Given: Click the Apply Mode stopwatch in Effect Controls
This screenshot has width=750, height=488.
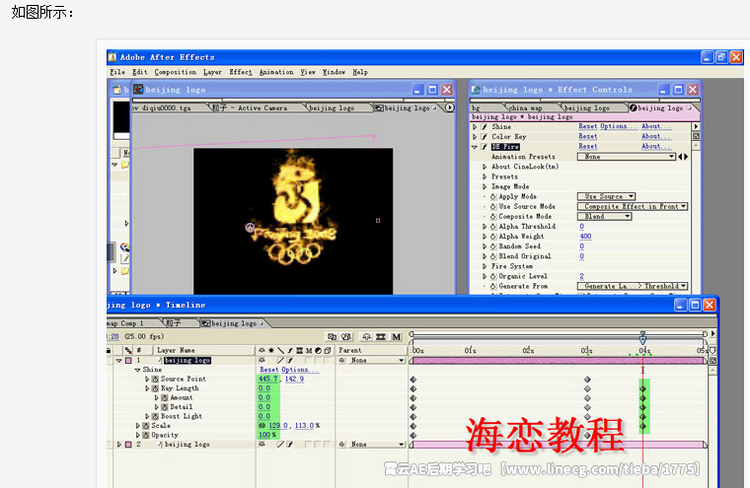Looking at the screenshot, I should 493,197.
